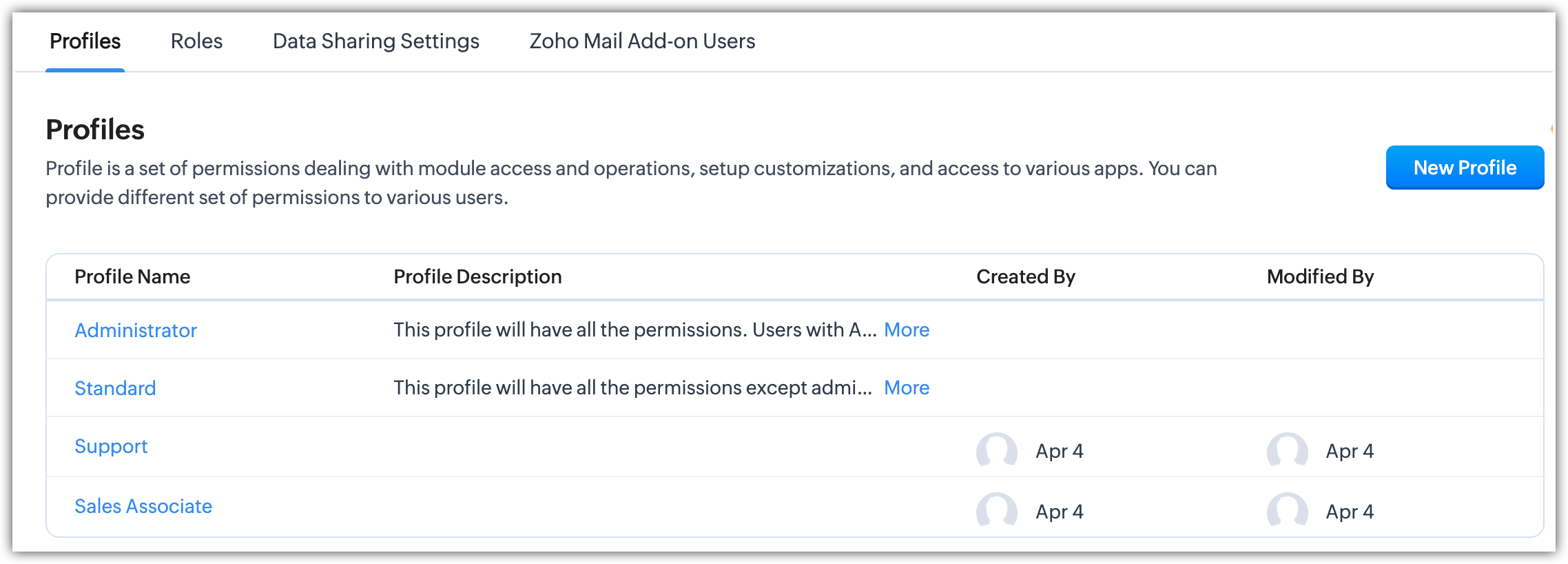Image resolution: width=1568 pixels, height=564 pixels.
Task: Click Sales Associate's Modified By avatar
Action: [1287, 511]
